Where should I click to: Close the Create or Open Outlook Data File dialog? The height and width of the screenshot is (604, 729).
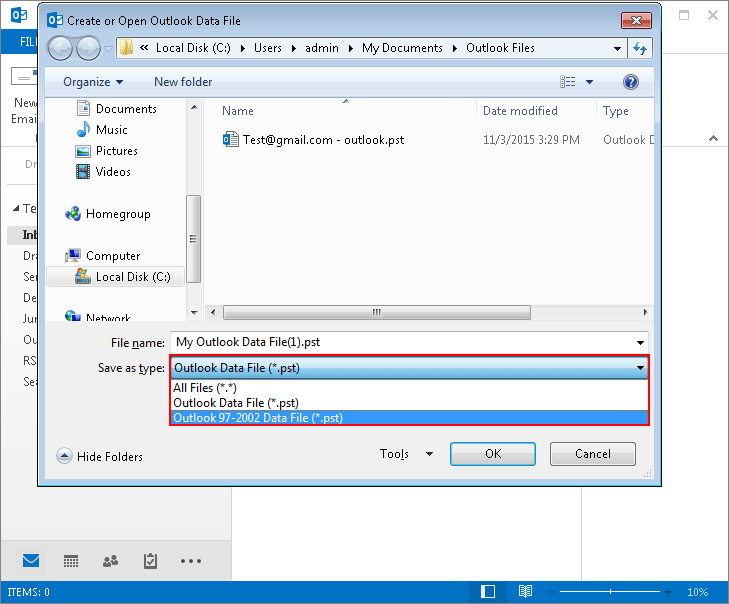[636, 20]
